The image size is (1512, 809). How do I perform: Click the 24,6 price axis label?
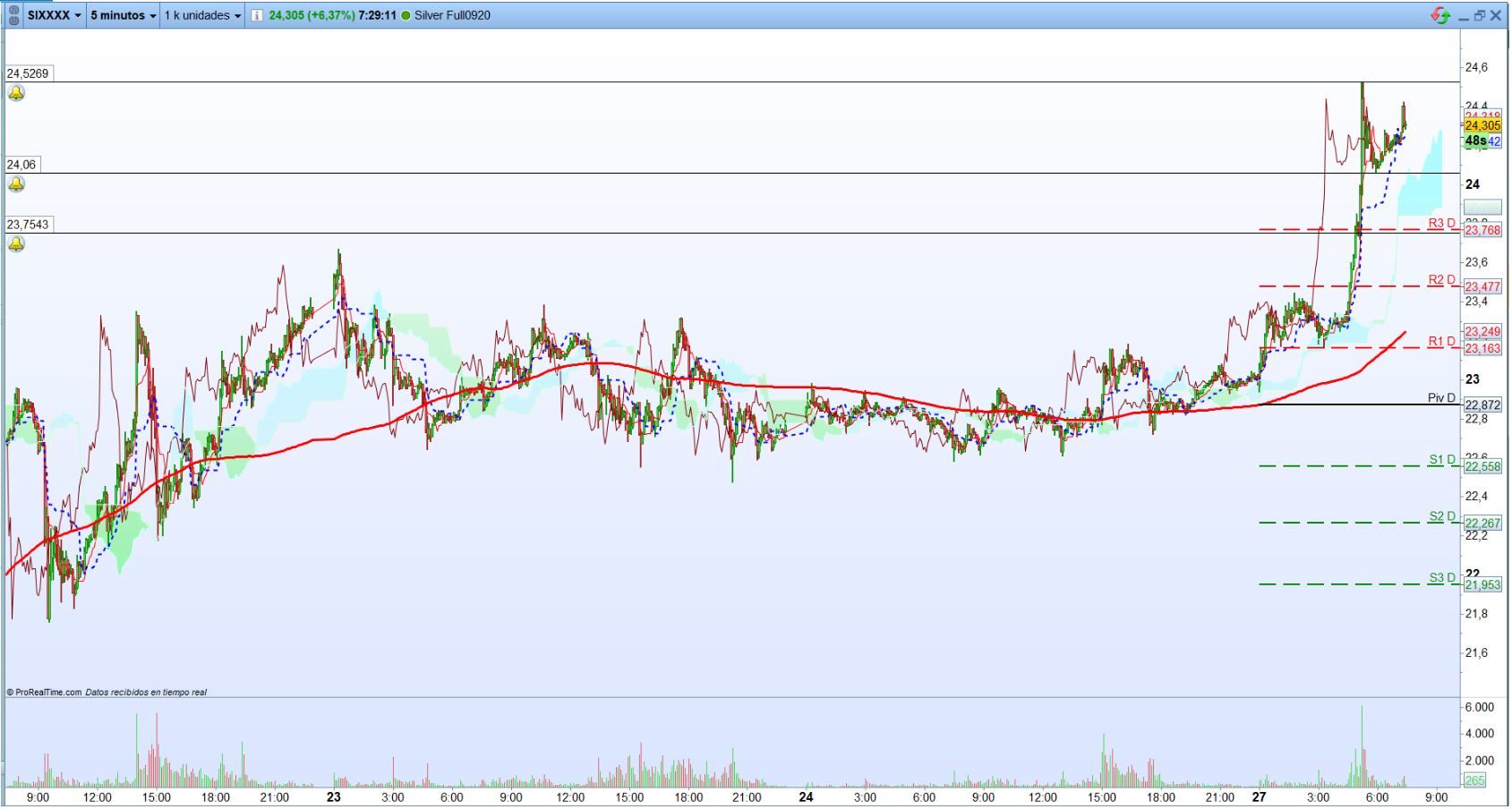[1476, 67]
